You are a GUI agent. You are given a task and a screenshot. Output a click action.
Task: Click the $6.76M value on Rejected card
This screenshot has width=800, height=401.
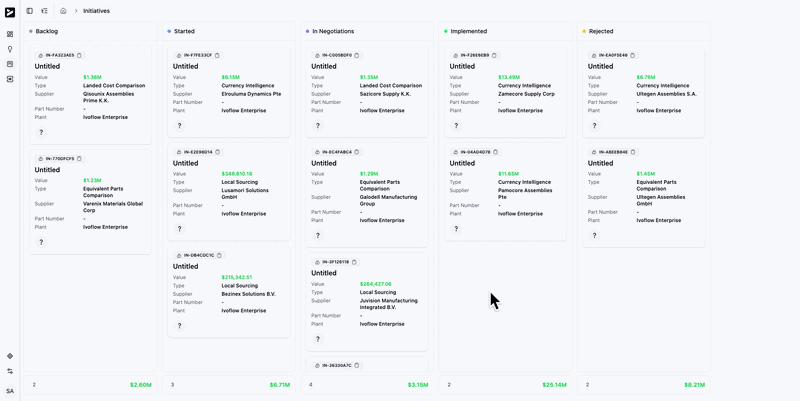[x=645, y=78]
